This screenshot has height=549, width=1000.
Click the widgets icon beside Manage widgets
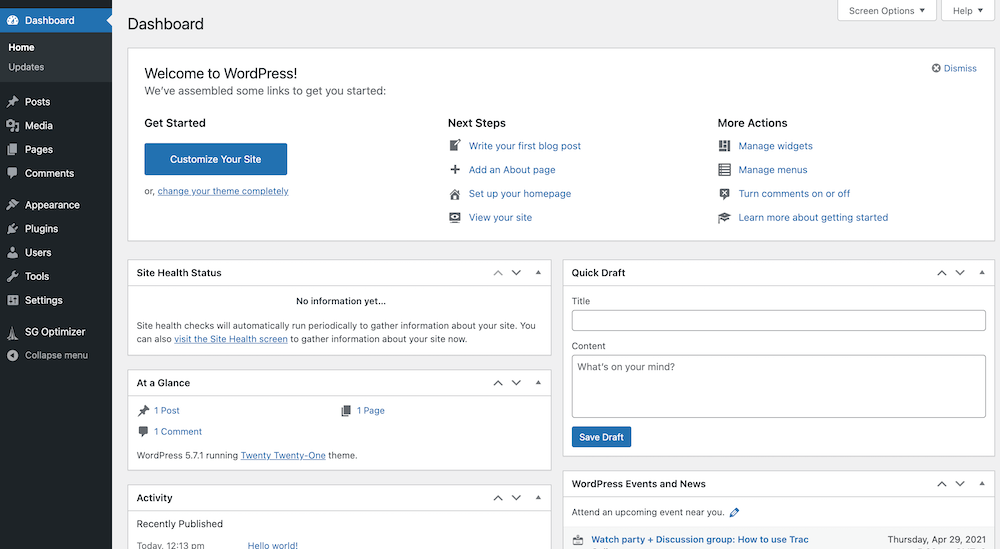coord(724,146)
